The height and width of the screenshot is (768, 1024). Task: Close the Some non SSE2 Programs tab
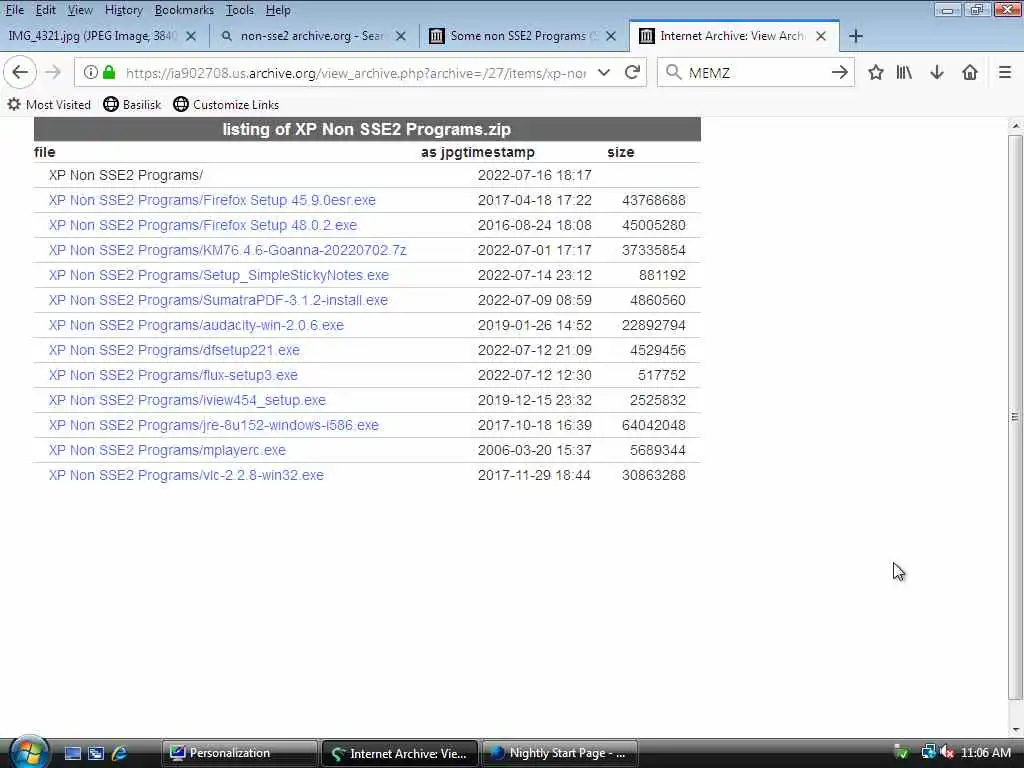611,37
